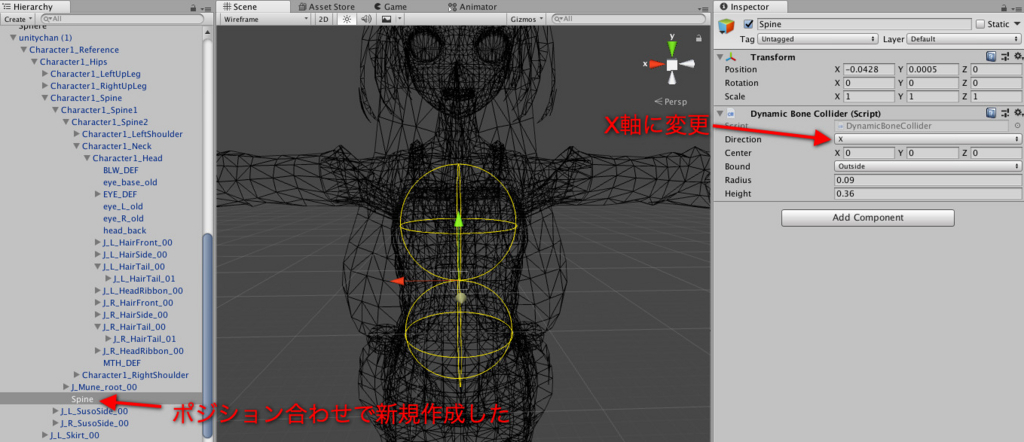
Task: Toggle 2D scene view mode
Action: point(323,19)
